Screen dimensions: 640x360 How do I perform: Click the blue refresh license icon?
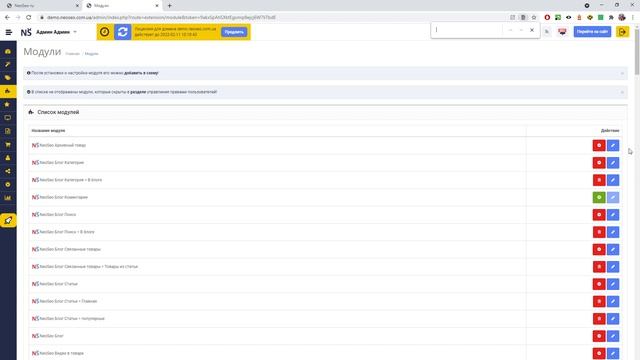(x=122, y=32)
